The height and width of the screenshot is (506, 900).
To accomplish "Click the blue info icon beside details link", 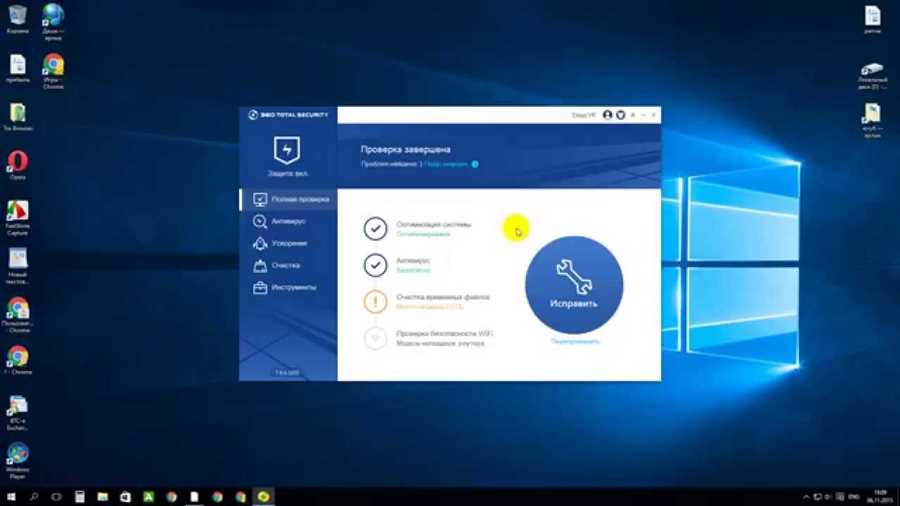I will [475, 164].
